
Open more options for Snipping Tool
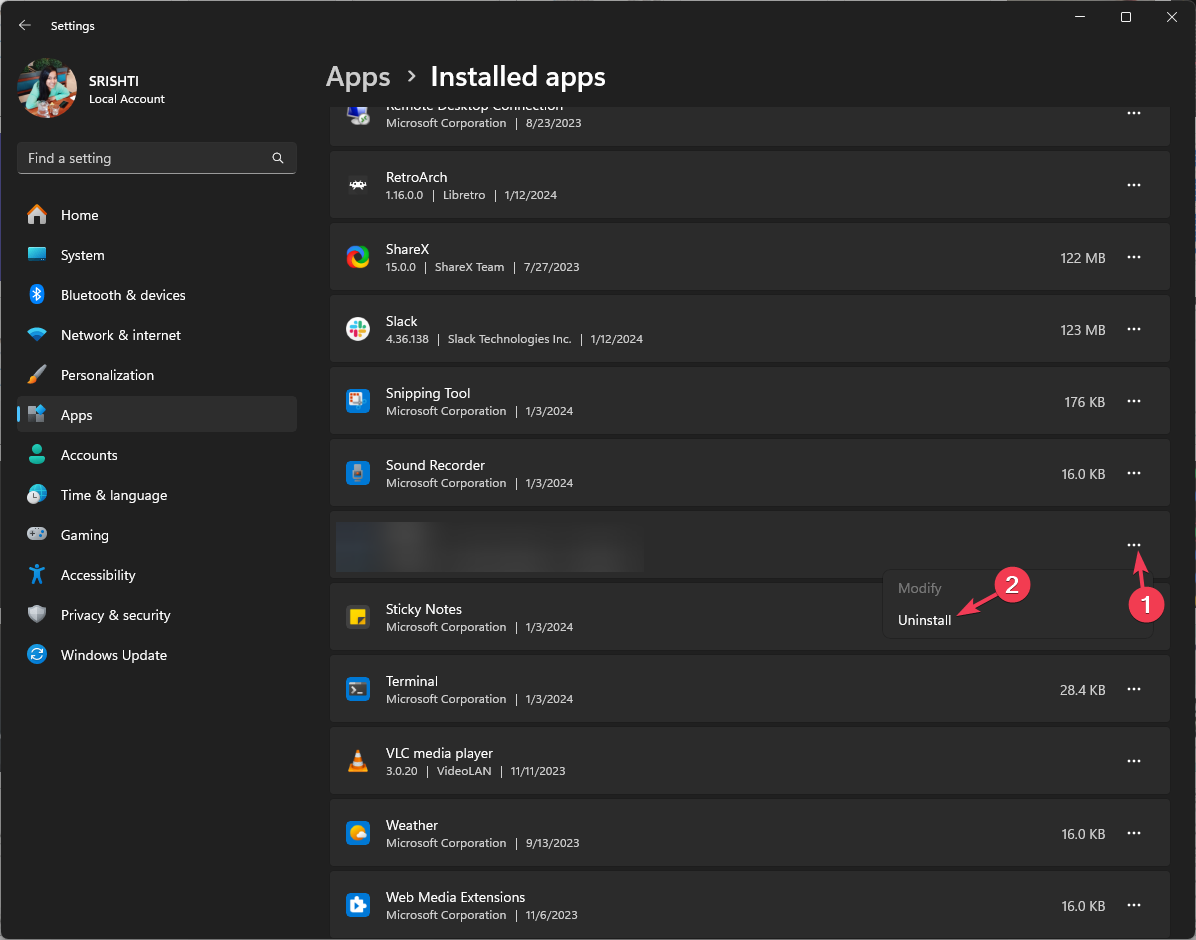pos(1134,401)
